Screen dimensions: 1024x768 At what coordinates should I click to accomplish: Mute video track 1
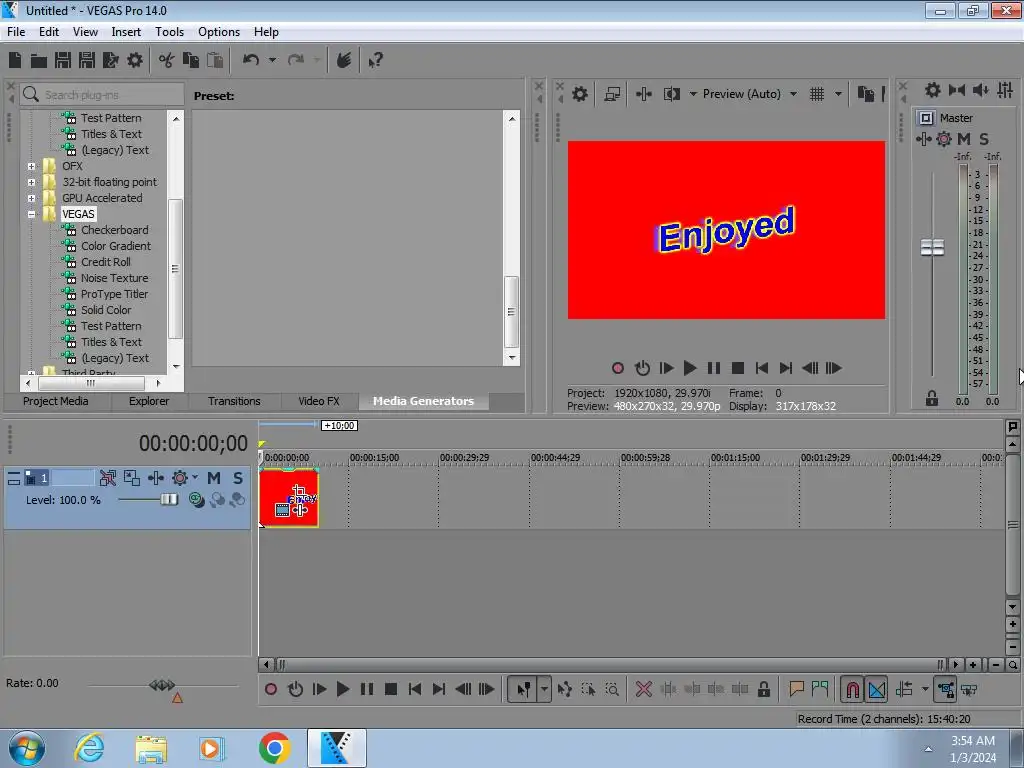point(214,478)
